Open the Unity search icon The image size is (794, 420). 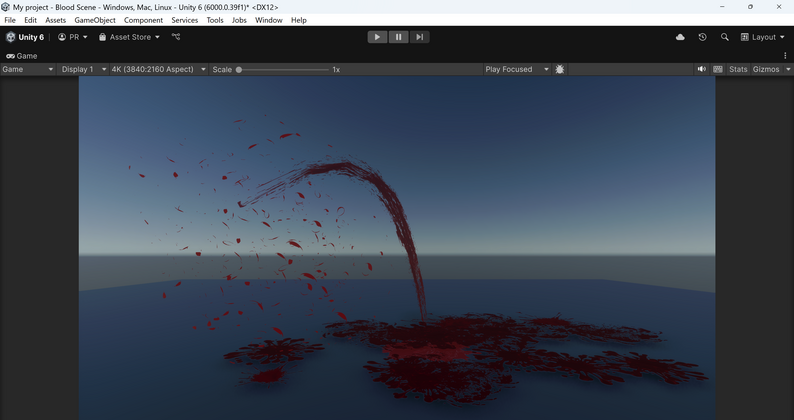point(725,37)
